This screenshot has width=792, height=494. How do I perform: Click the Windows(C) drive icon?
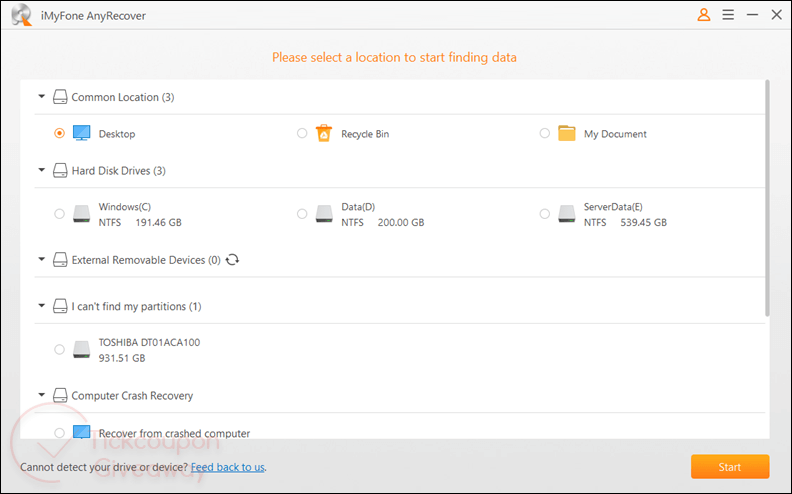point(81,214)
